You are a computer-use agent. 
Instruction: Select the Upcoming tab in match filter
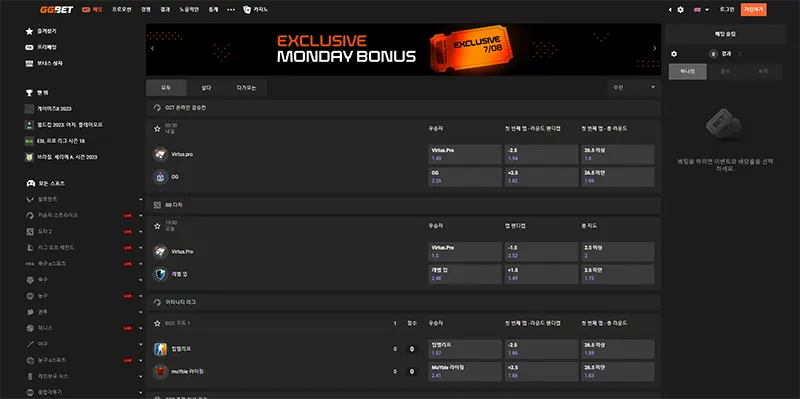pyautogui.click(x=246, y=88)
